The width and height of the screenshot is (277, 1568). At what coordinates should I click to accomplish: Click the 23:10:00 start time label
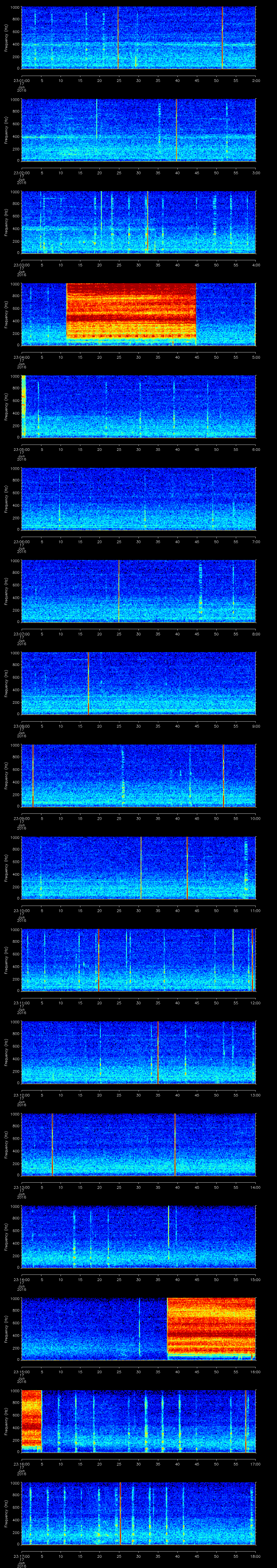point(21,910)
